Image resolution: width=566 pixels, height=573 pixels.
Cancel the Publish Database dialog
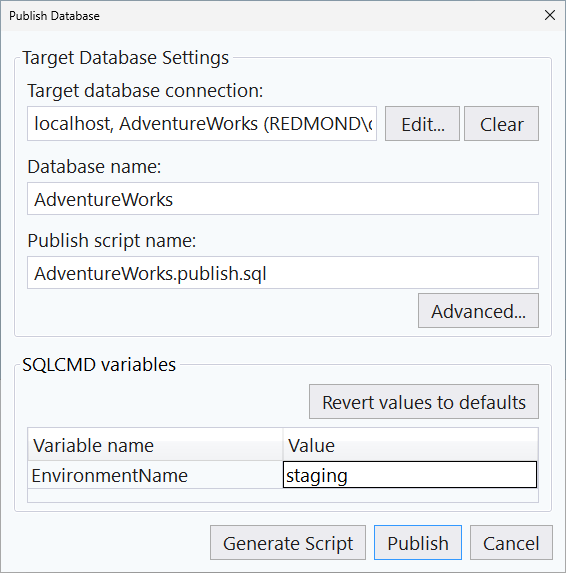(511, 543)
